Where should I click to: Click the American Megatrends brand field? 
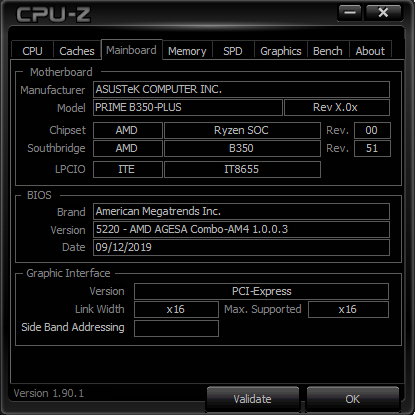click(x=241, y=211)
